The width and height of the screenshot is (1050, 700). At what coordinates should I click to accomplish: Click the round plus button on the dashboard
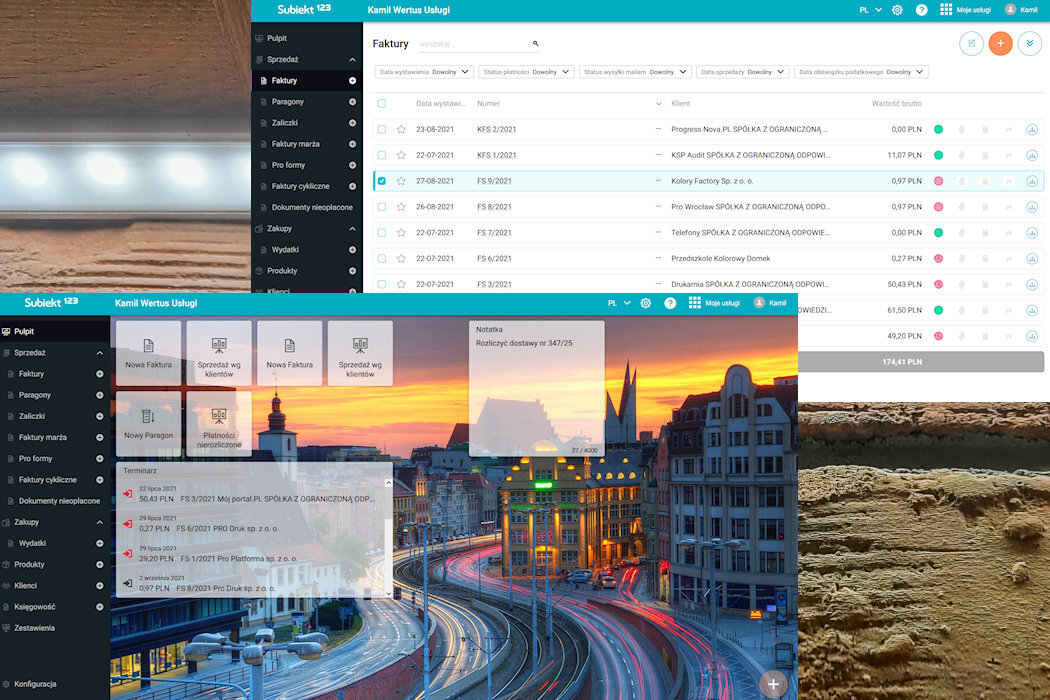pyautogui.click(x=773, y=684)
